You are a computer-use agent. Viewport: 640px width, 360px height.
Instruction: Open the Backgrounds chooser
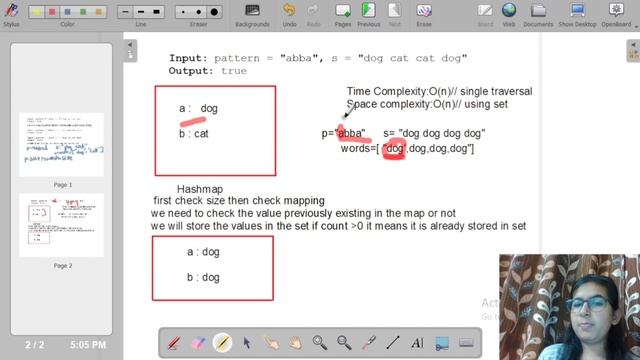pyautogui.click(x=252, y=15)
